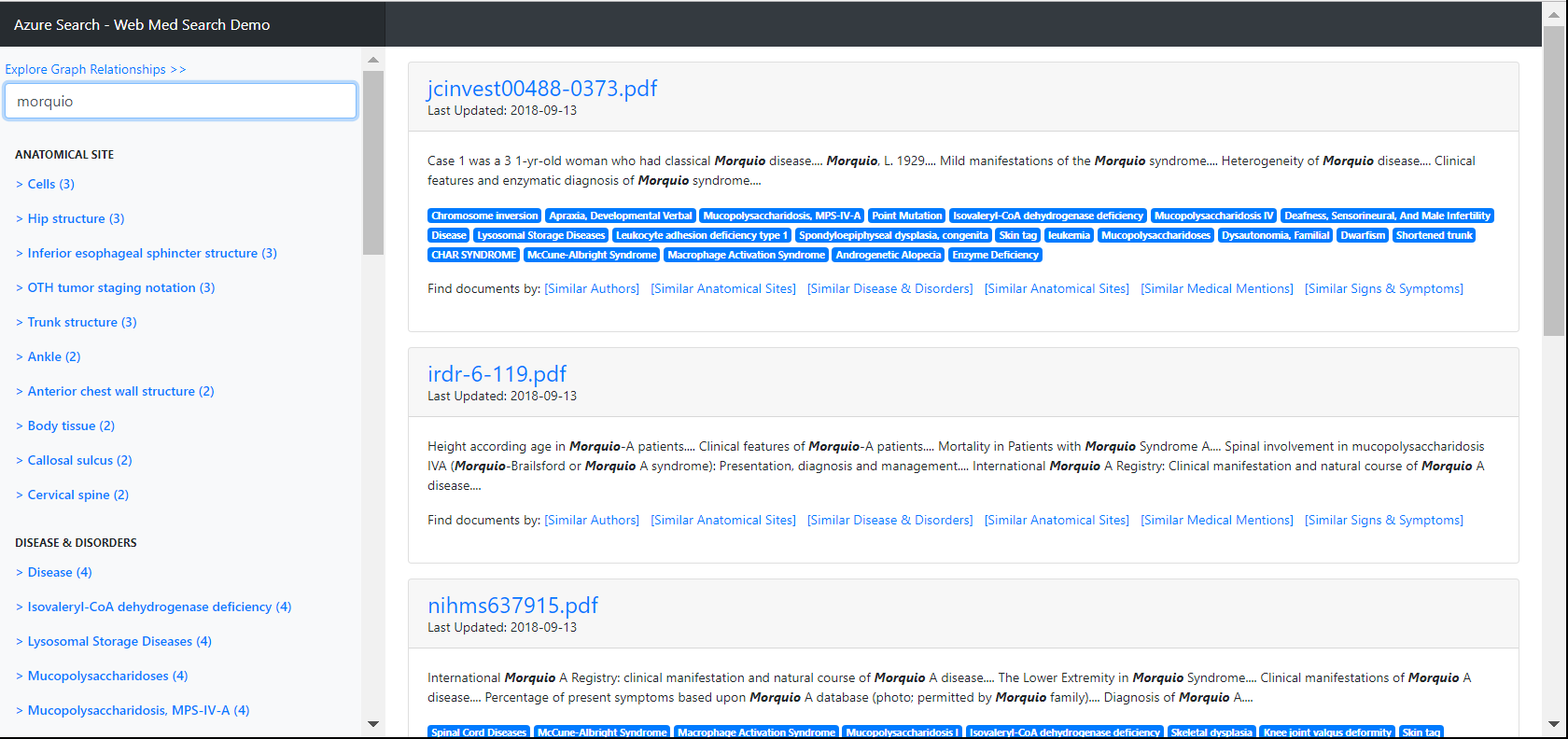Screen dimensions: 1568x739
Task: Click Point Mutation tag
Action: click(906, 216)
